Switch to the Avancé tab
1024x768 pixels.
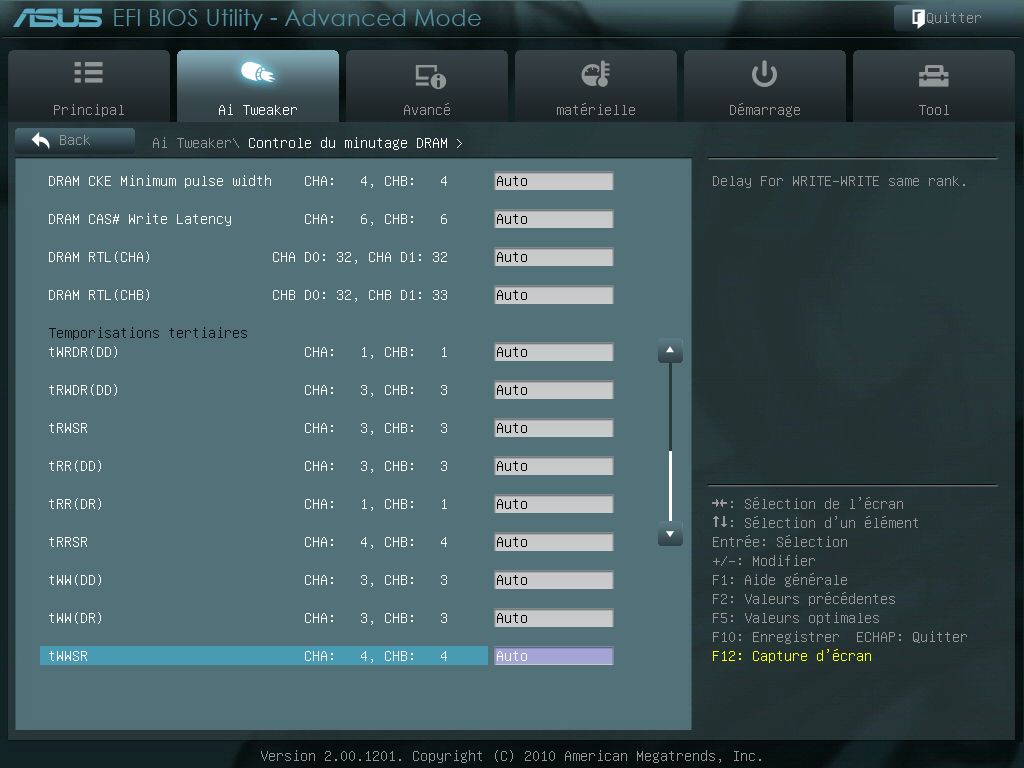[427, 86]
